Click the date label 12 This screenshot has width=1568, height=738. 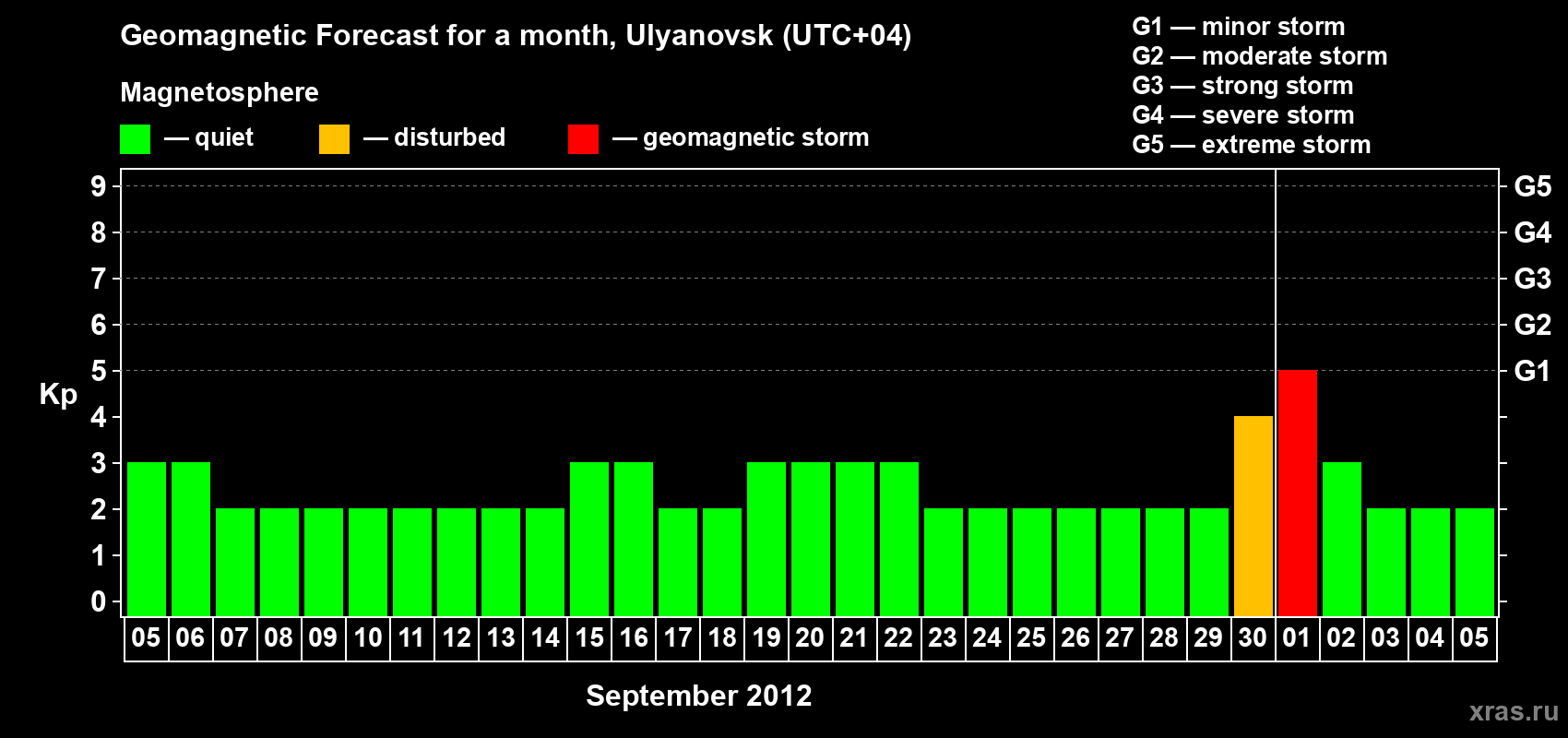(x=457, y=637)
